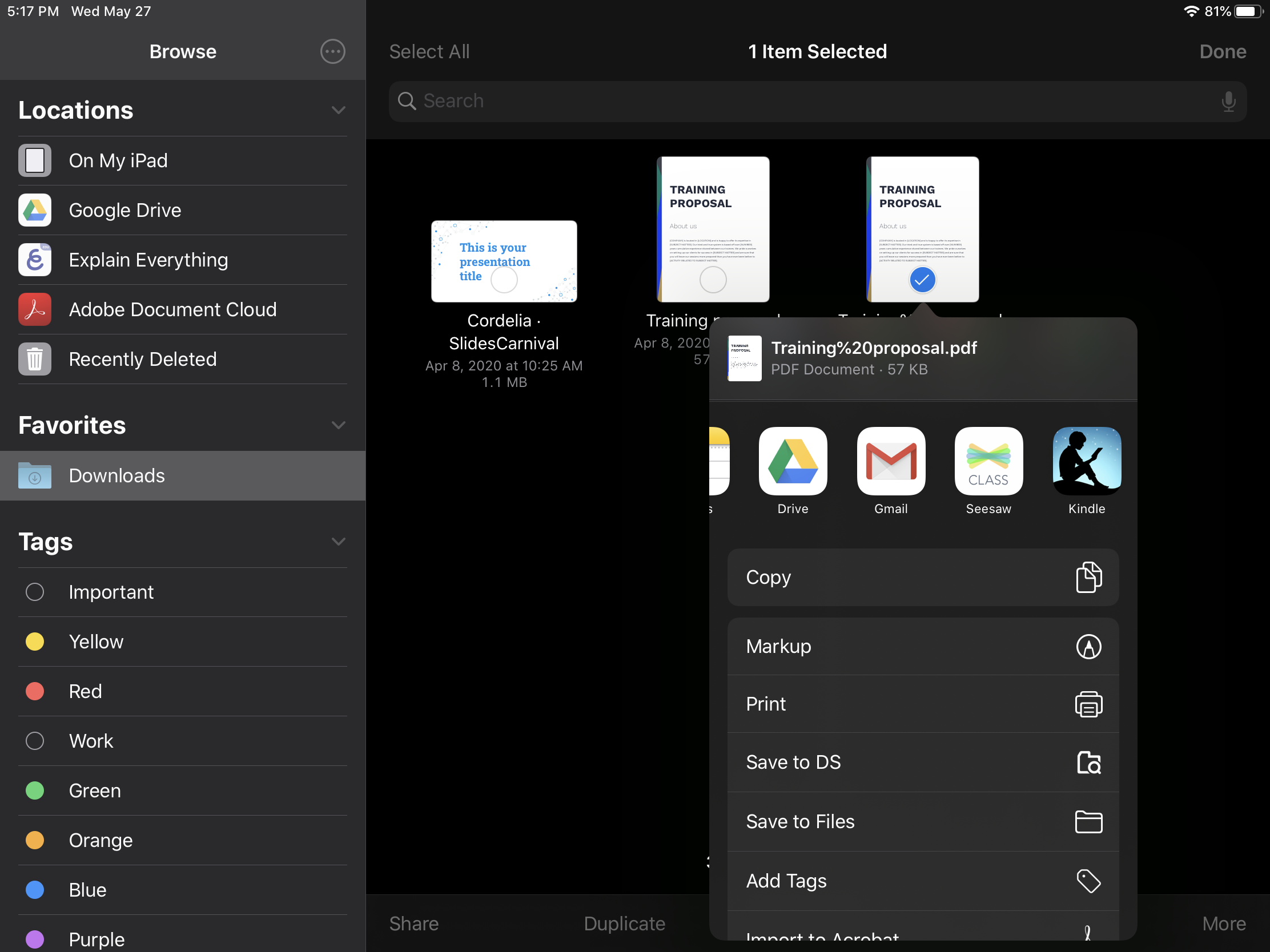Tap the Add Tags tag icon
Viewport: 1270px width, 952px height.
tap(1088, 881)
